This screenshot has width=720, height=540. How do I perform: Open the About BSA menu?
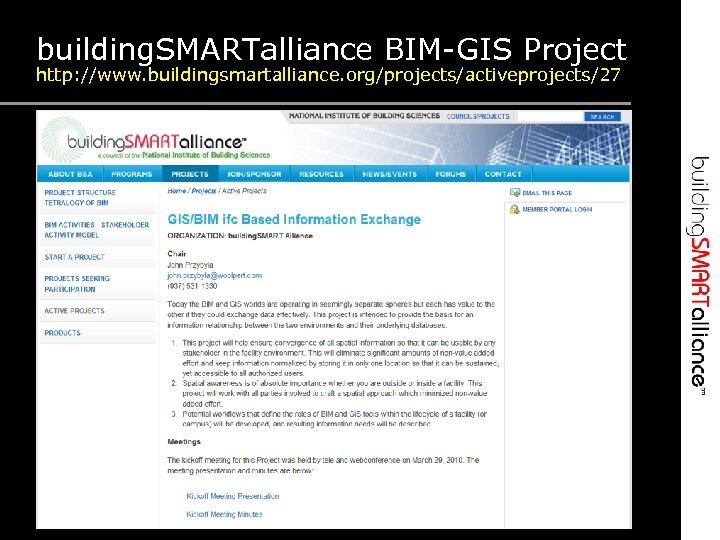70,174
